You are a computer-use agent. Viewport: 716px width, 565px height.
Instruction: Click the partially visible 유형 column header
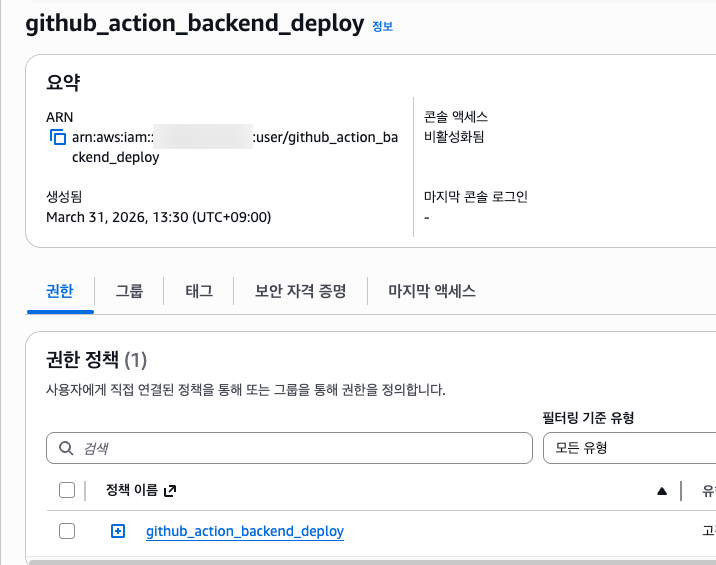click(707, 491)
